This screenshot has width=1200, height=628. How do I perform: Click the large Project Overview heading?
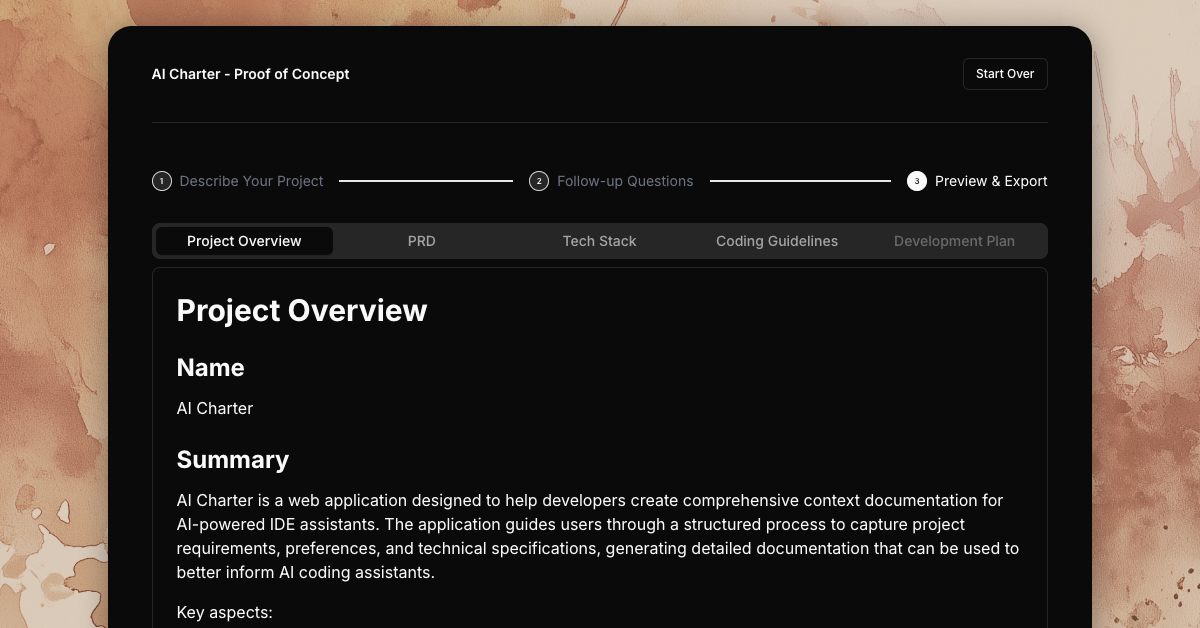(302, 311)
